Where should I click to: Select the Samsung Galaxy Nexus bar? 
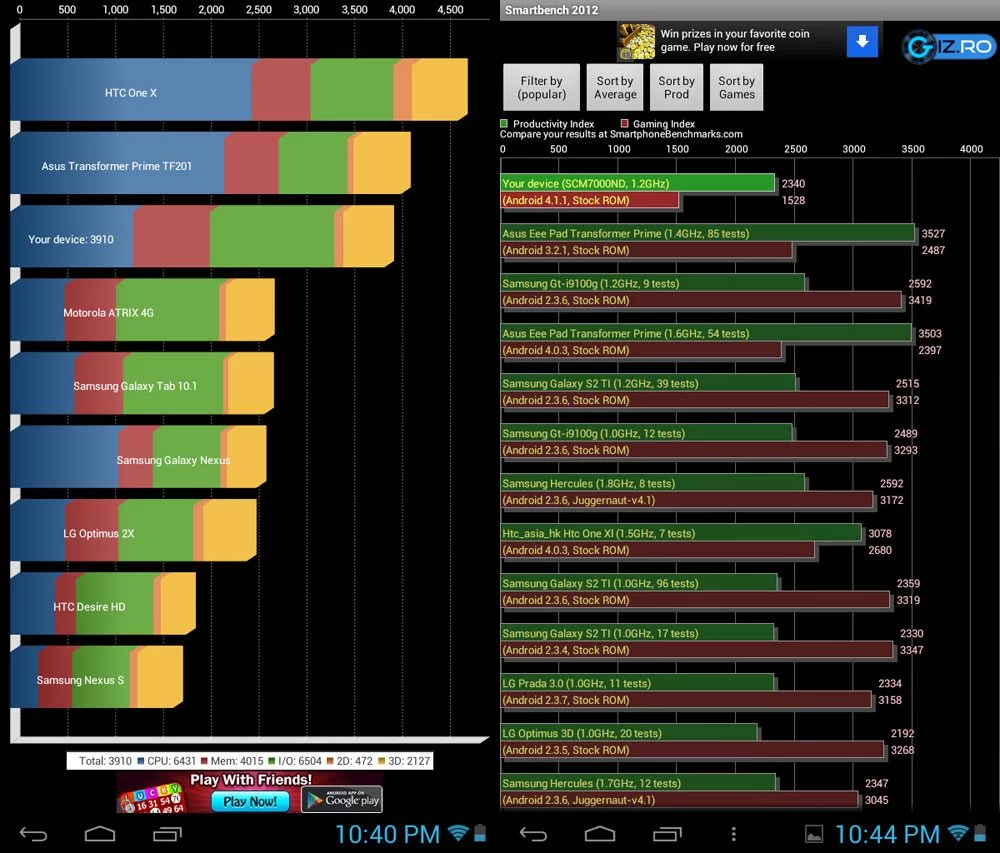tap(138, 456)
